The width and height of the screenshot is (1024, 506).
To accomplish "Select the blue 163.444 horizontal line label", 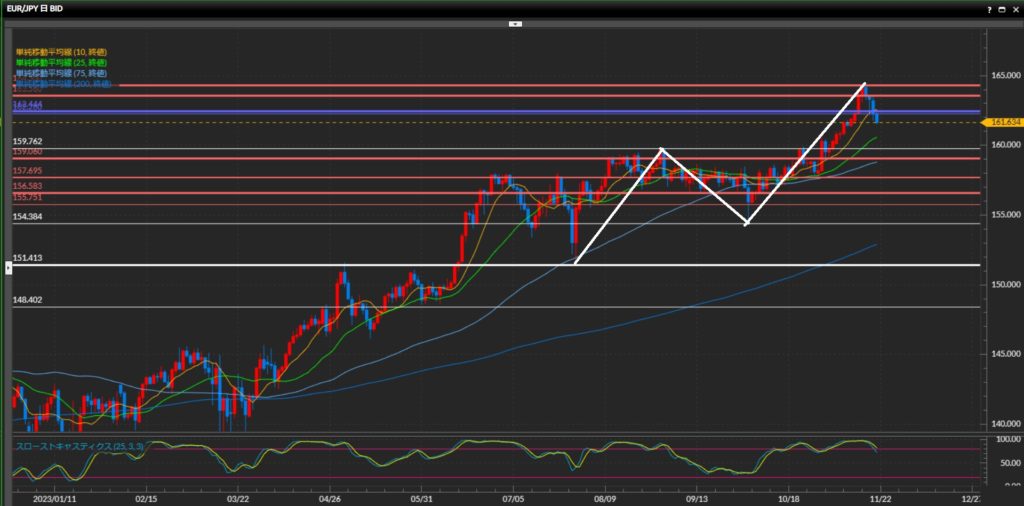I will pos(26,104).
